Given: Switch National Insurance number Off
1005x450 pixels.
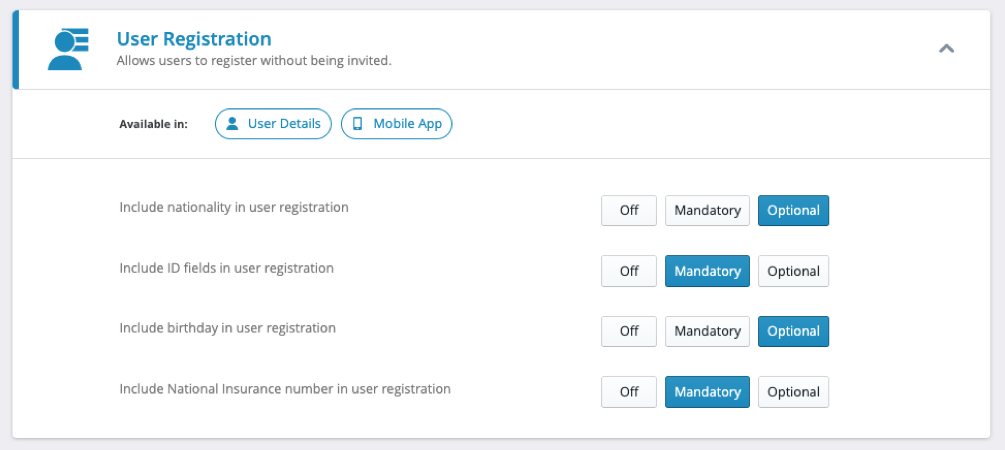Looking at the screenshot, I should click(x=629, y=392).
